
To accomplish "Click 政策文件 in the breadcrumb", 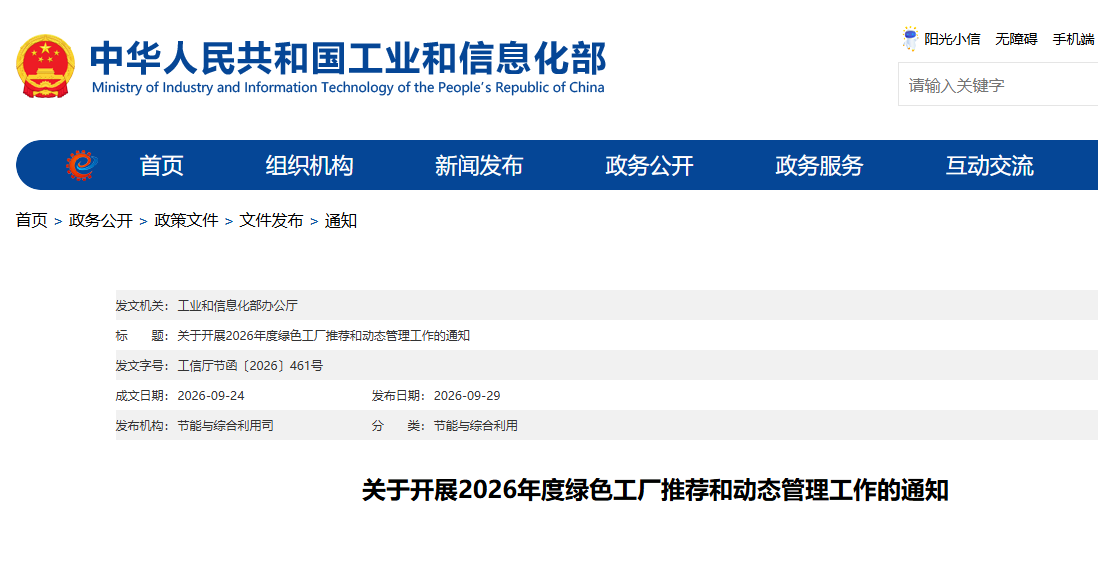I will coord(186,221).
